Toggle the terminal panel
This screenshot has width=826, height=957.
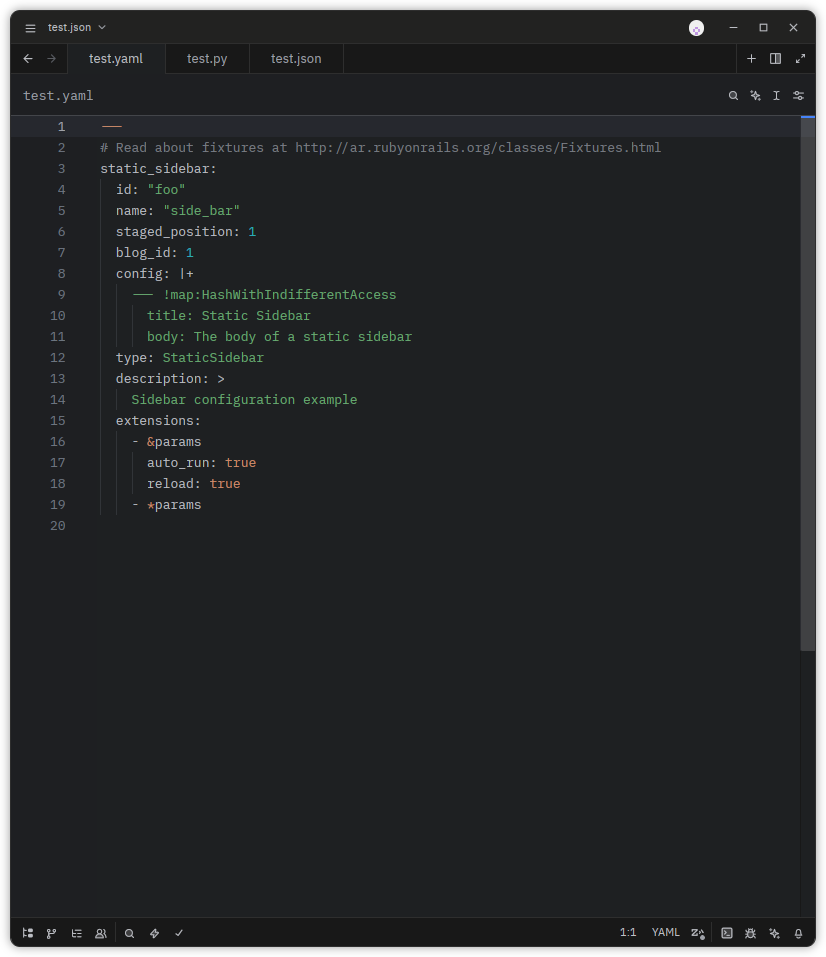pyautogui.click(x=726, y=933)
